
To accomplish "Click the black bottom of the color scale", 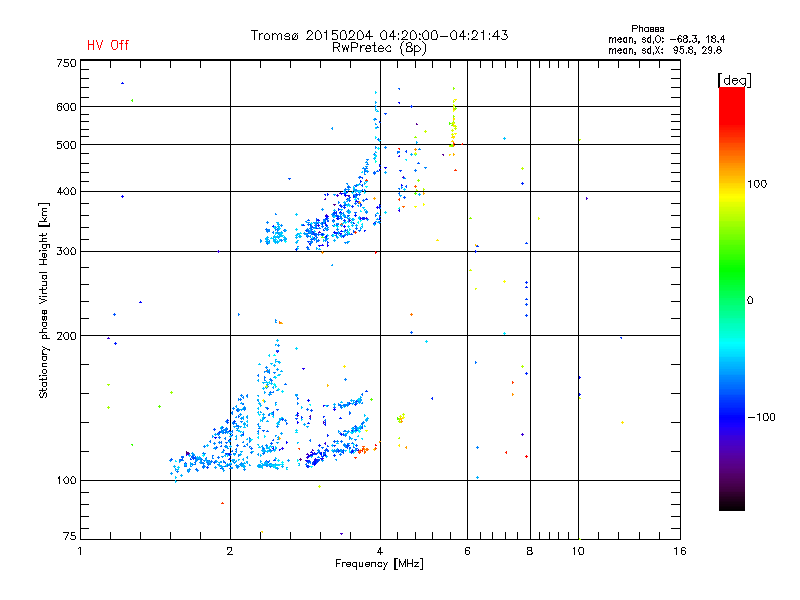I will tap(732, 503).
